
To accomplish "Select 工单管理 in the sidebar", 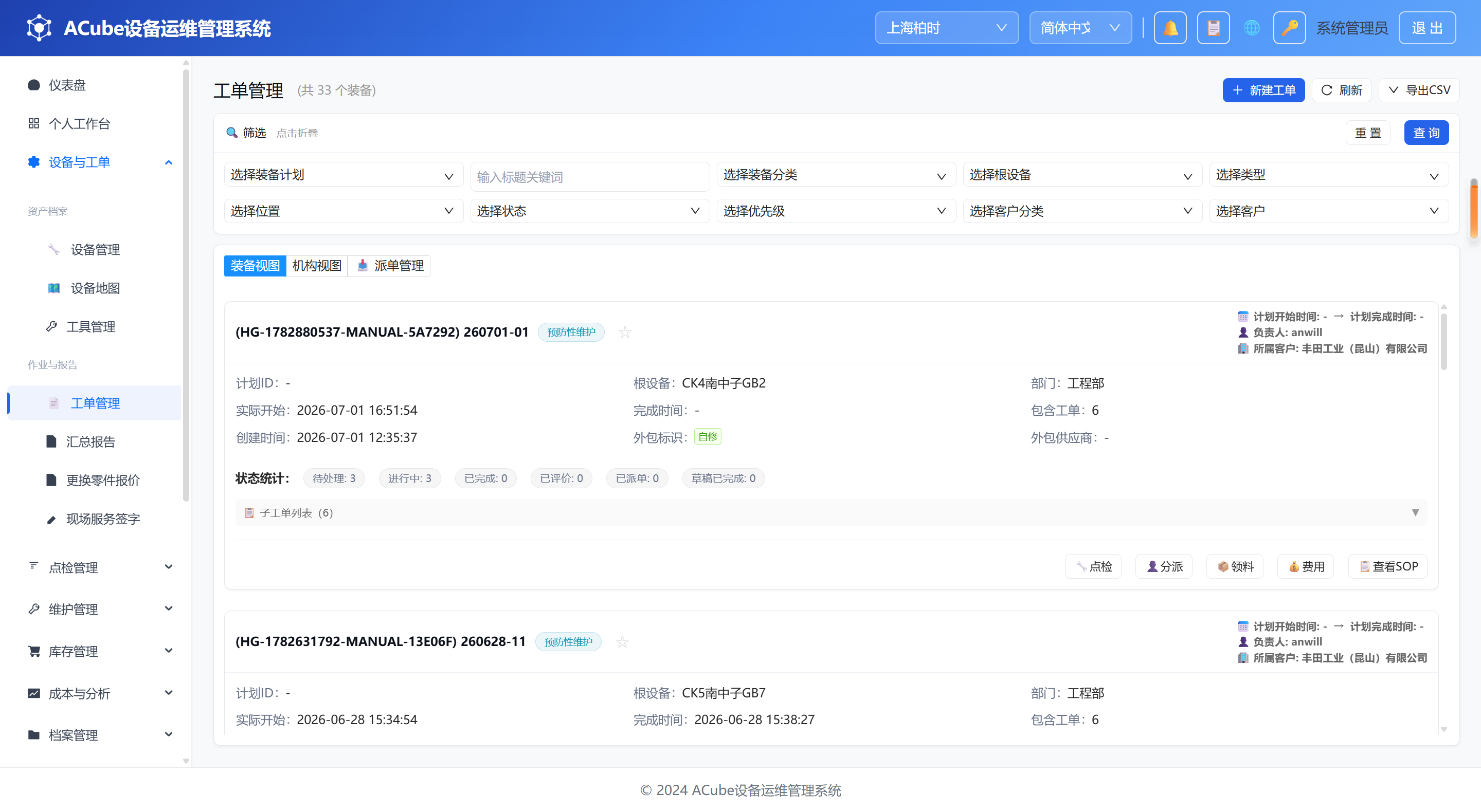I will point(95,403).
